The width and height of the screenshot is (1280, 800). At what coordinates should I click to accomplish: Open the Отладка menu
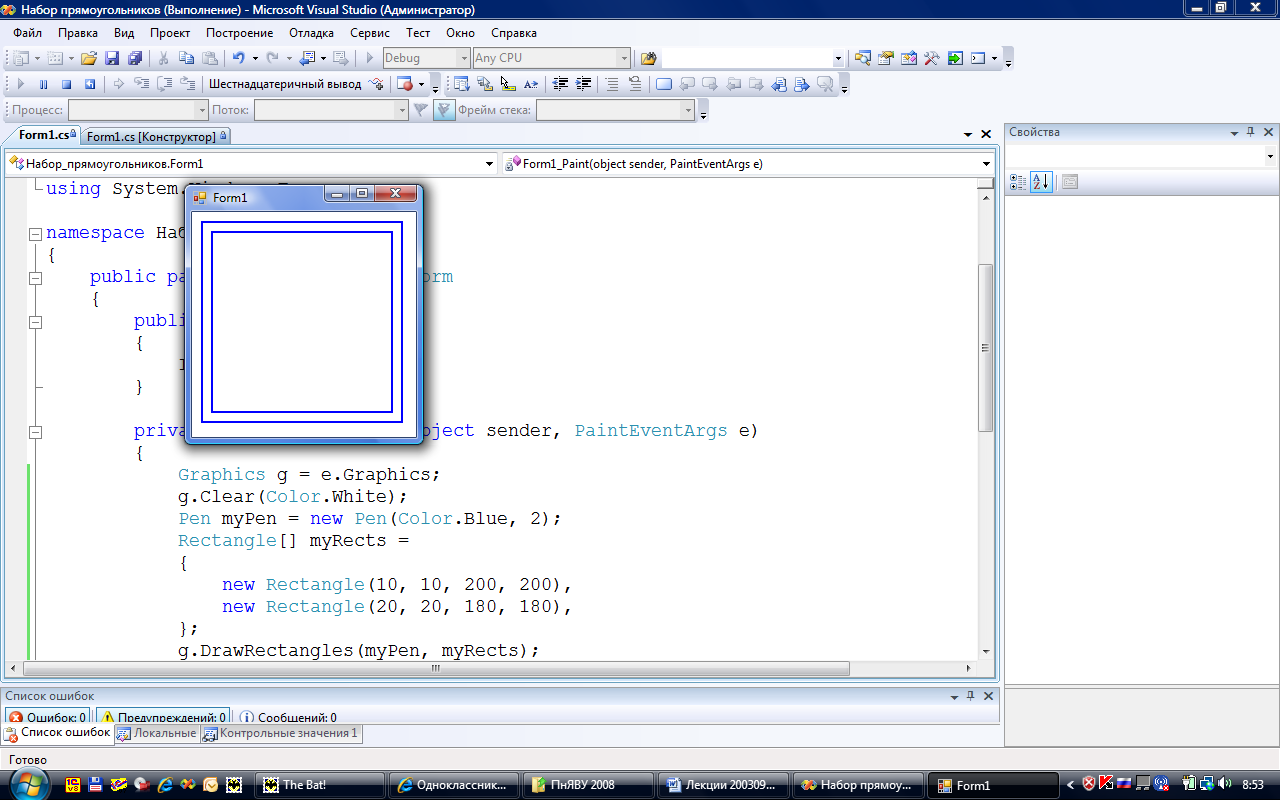coord(311,32)
